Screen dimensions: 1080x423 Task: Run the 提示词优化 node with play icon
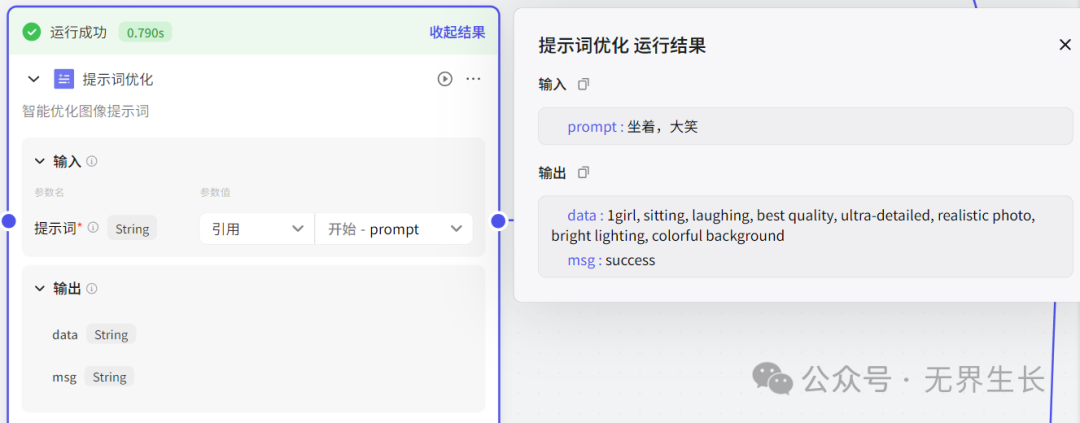point(445,79)
